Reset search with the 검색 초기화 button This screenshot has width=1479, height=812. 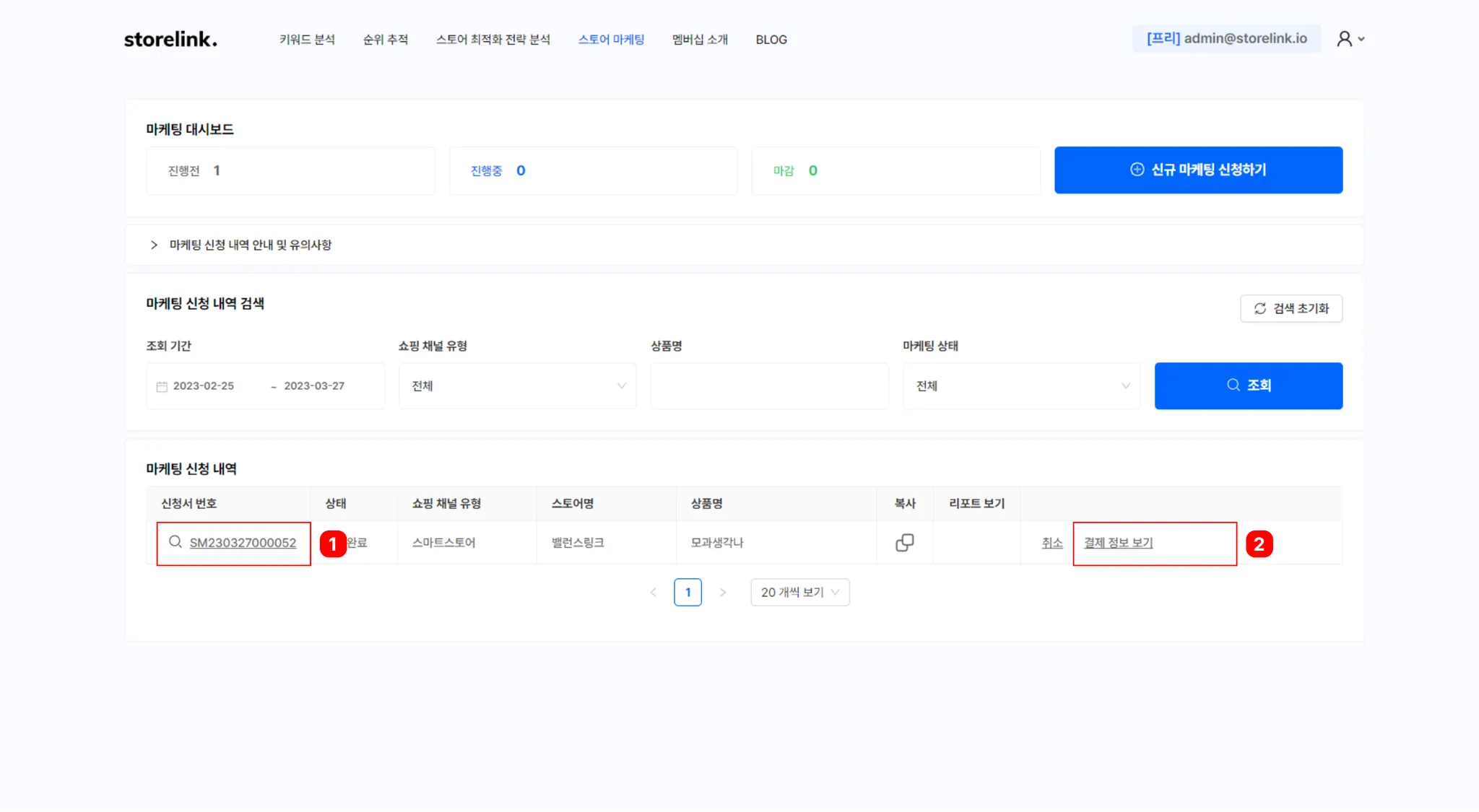(1291, 308)
